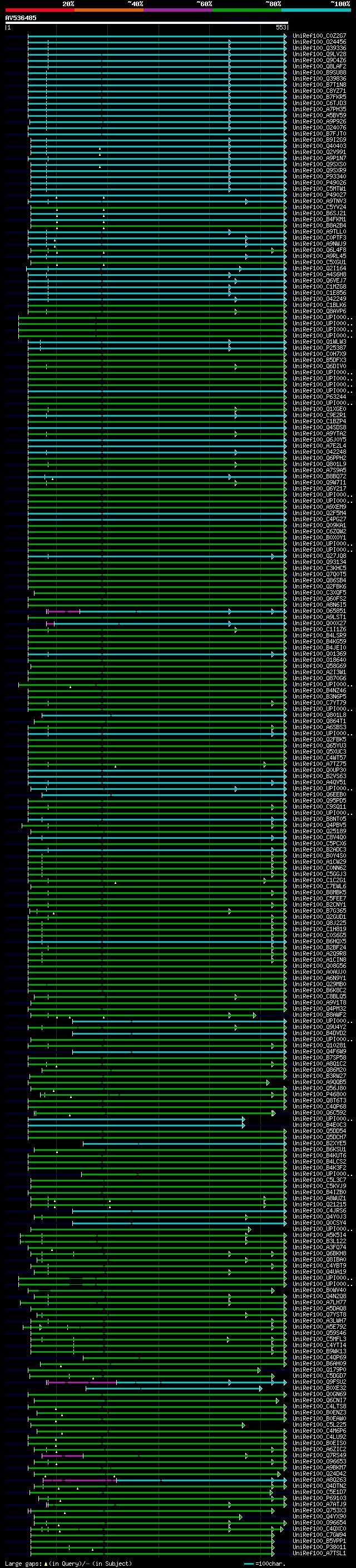The image size is (356, 1568).
Task: Click the cyan alignment bar for UniRef100_C0Z2G7
Action: point(157,37)
